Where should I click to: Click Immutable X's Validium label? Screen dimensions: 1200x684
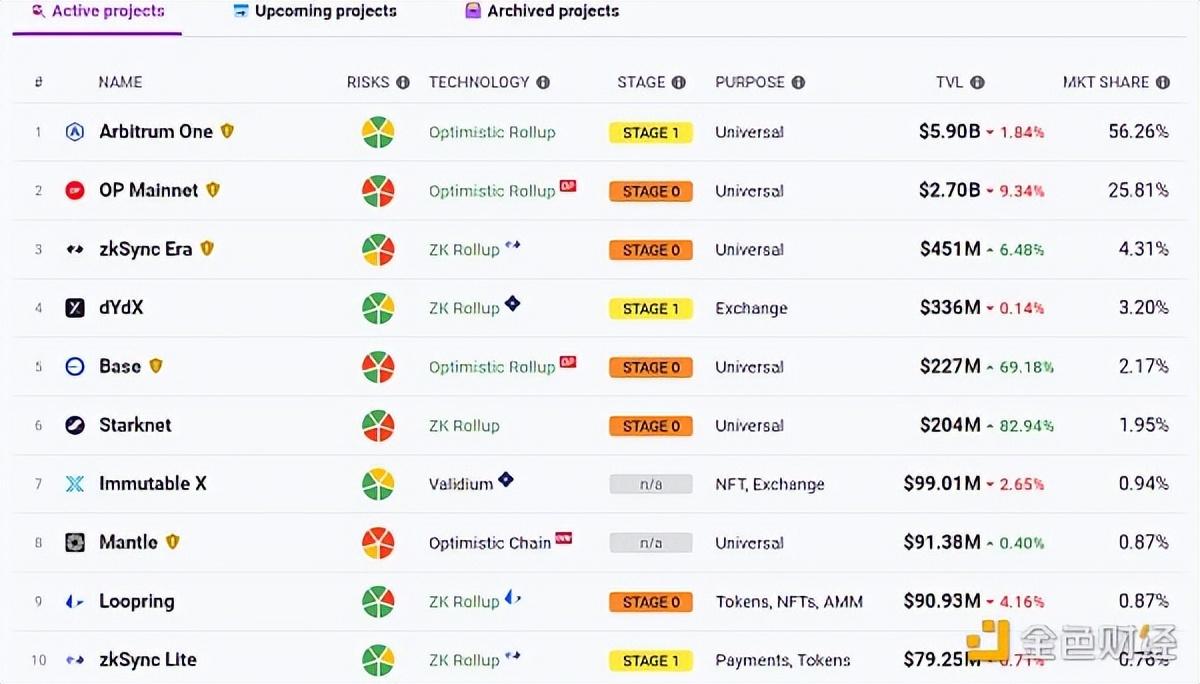tap(461, 484)
